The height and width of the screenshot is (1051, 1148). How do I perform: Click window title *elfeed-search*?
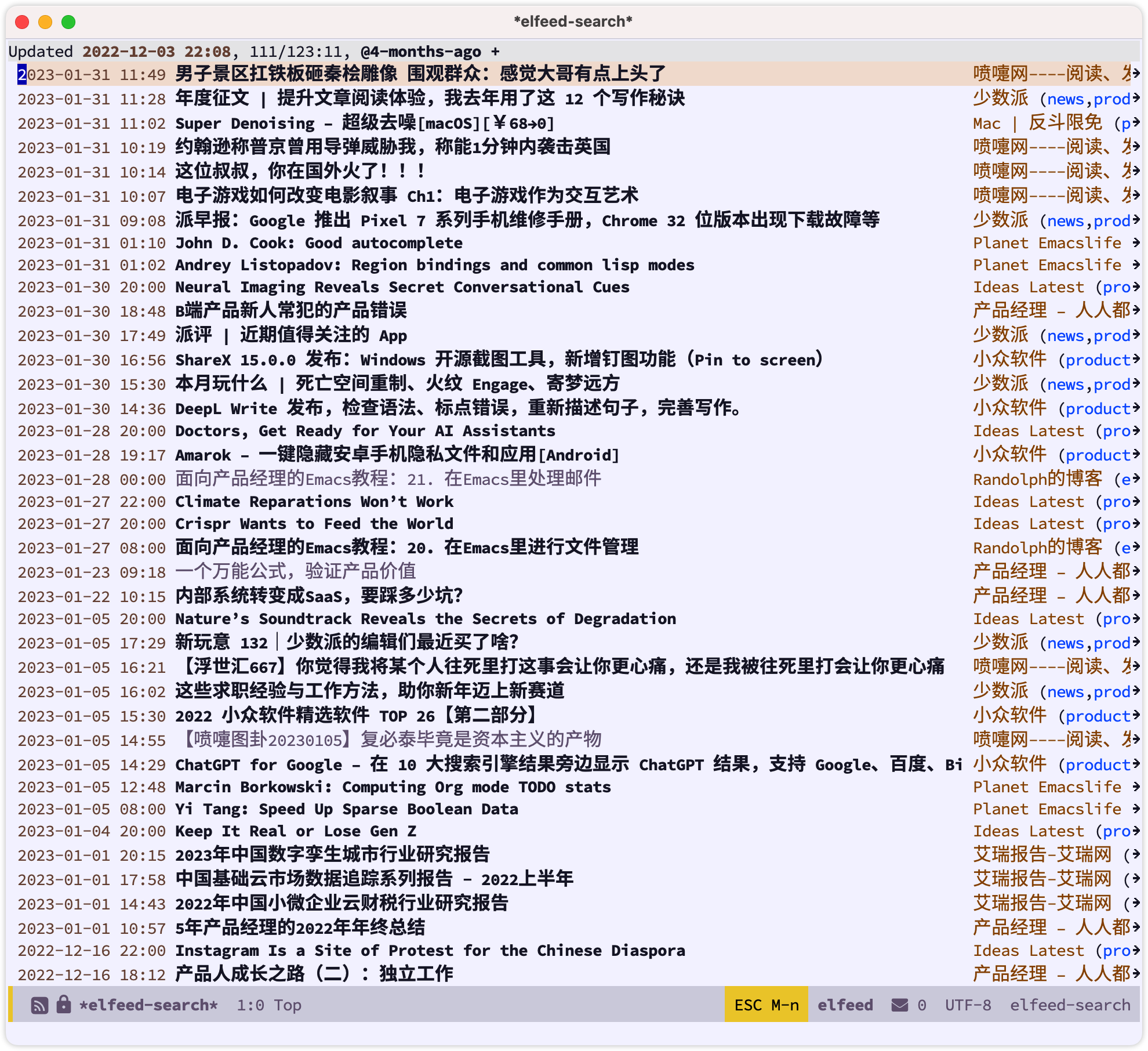[573, 21]
